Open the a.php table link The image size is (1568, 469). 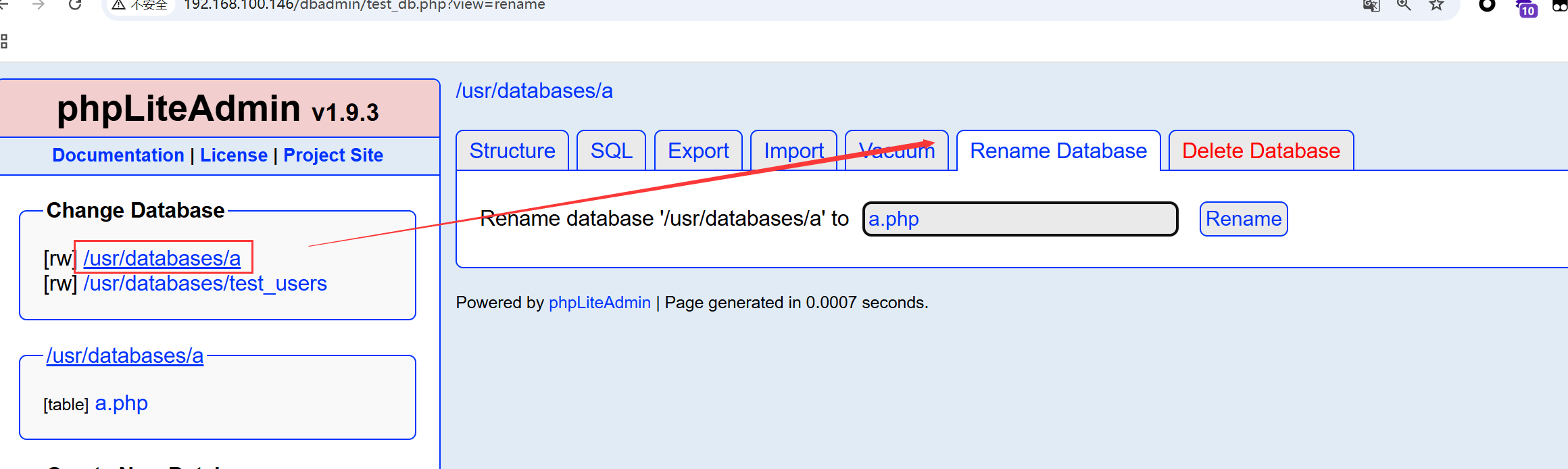(122, 403)
